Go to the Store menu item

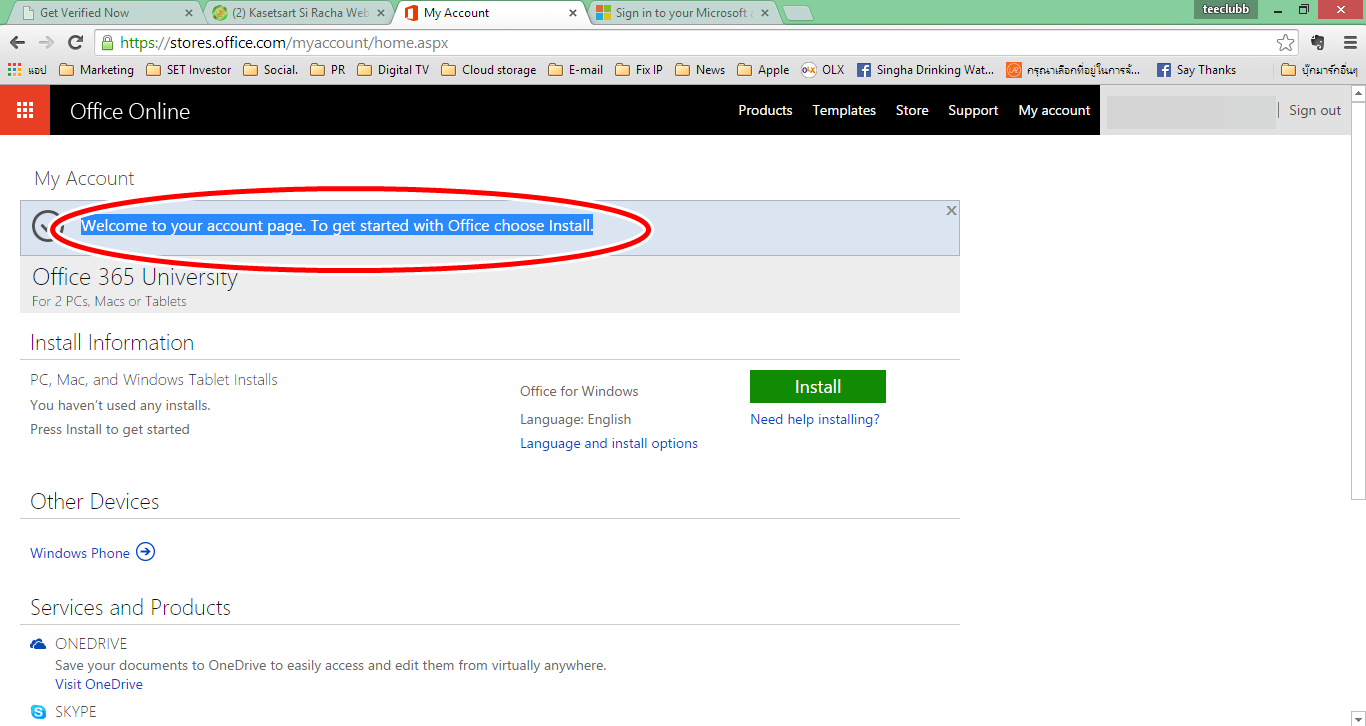(912, 110)
